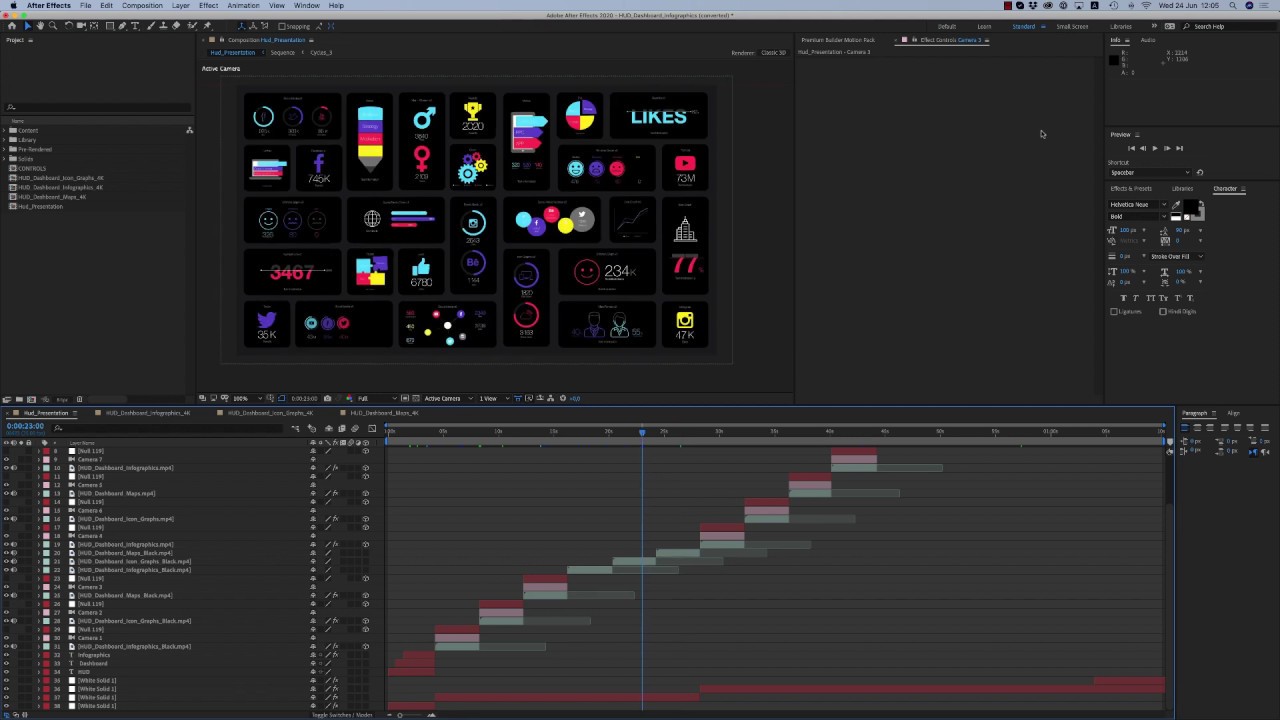
Task: Select the Brush tool
Action: [151, 26]
